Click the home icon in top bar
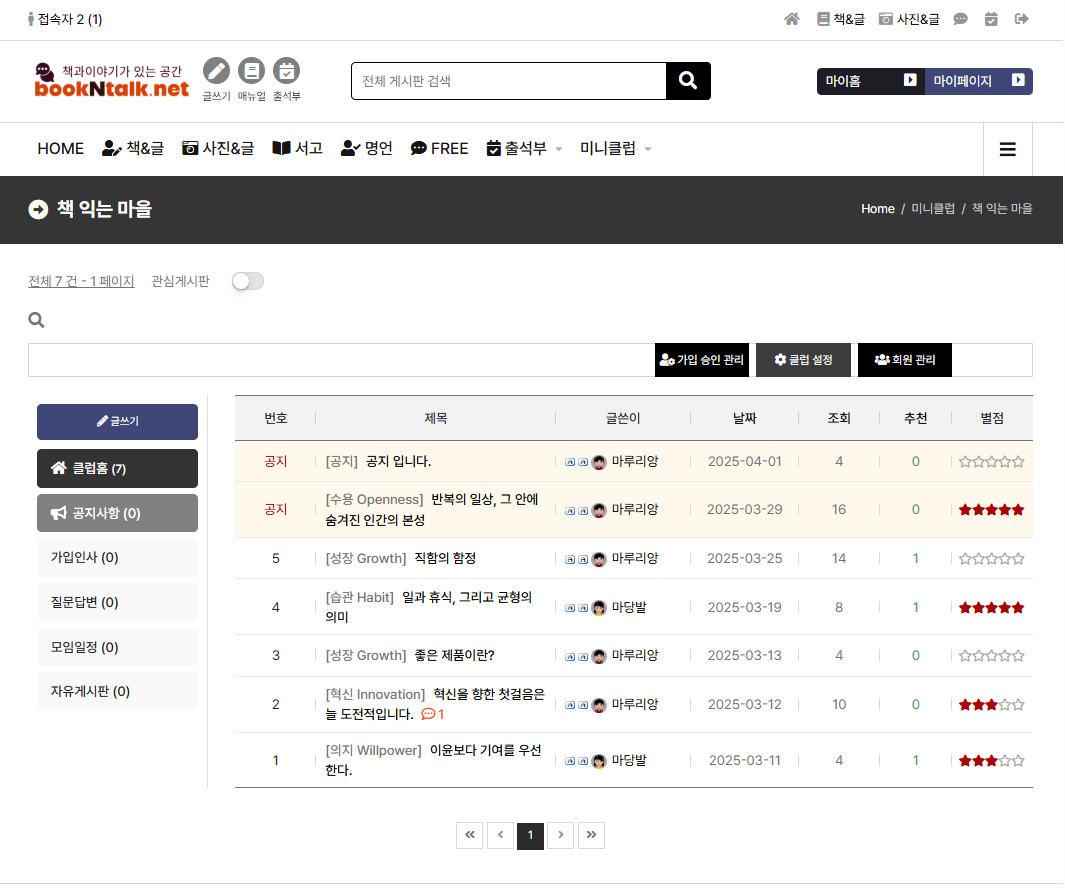Screen dimensions: 1065x888 tap(792, 19)
